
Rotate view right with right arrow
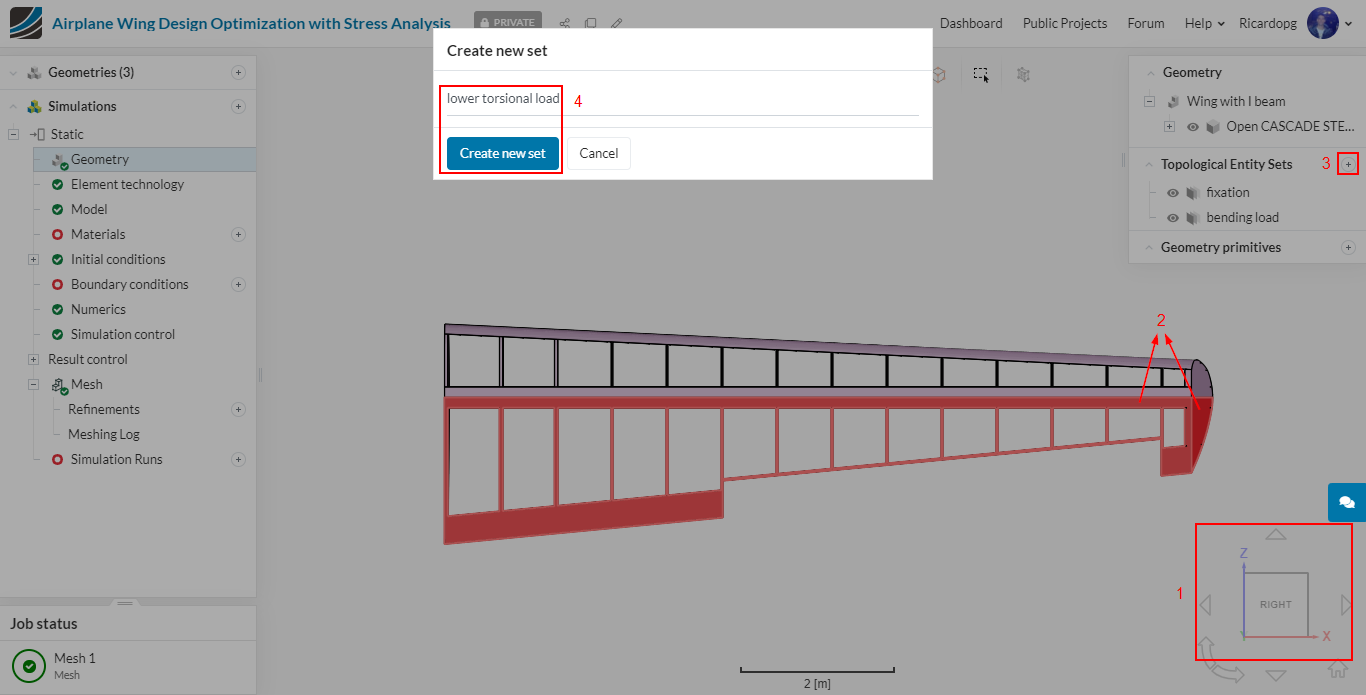click(x=1346, y=605)
